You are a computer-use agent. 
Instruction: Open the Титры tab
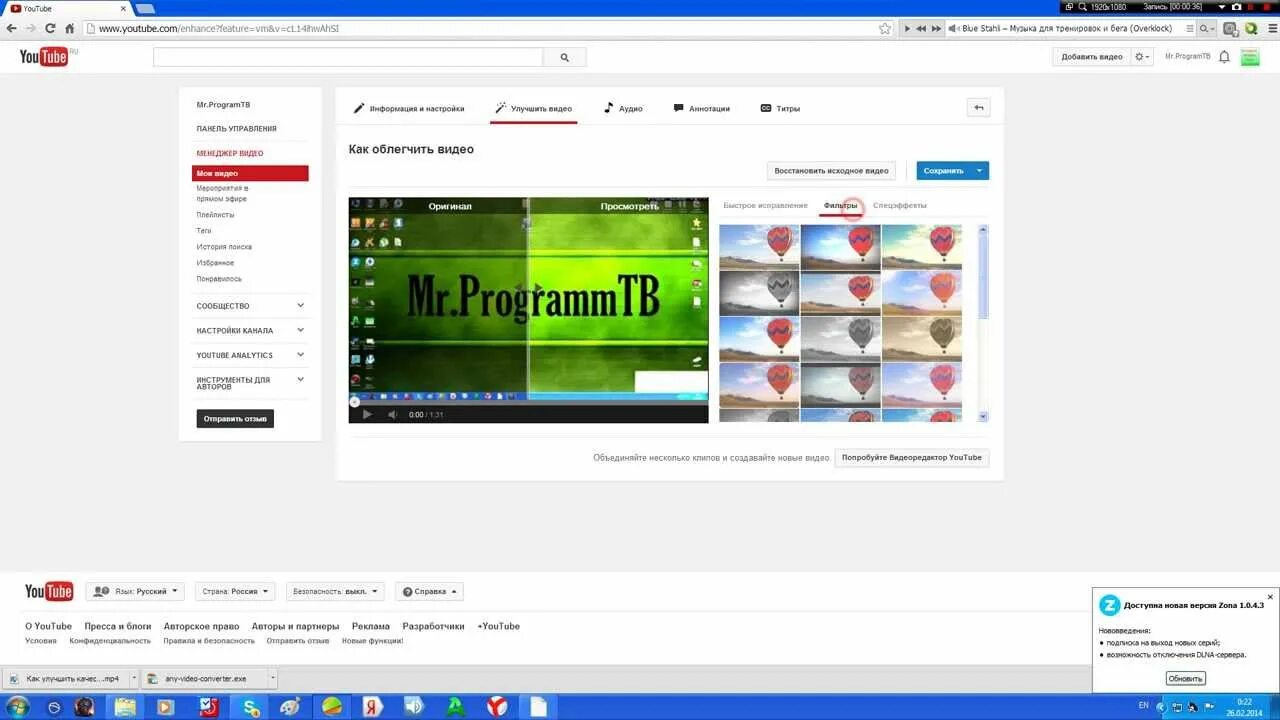point(780,108)
